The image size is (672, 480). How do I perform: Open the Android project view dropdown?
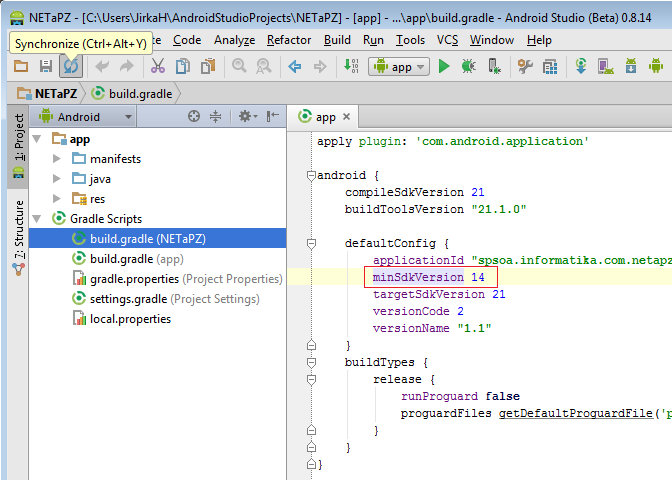[85, 117]
